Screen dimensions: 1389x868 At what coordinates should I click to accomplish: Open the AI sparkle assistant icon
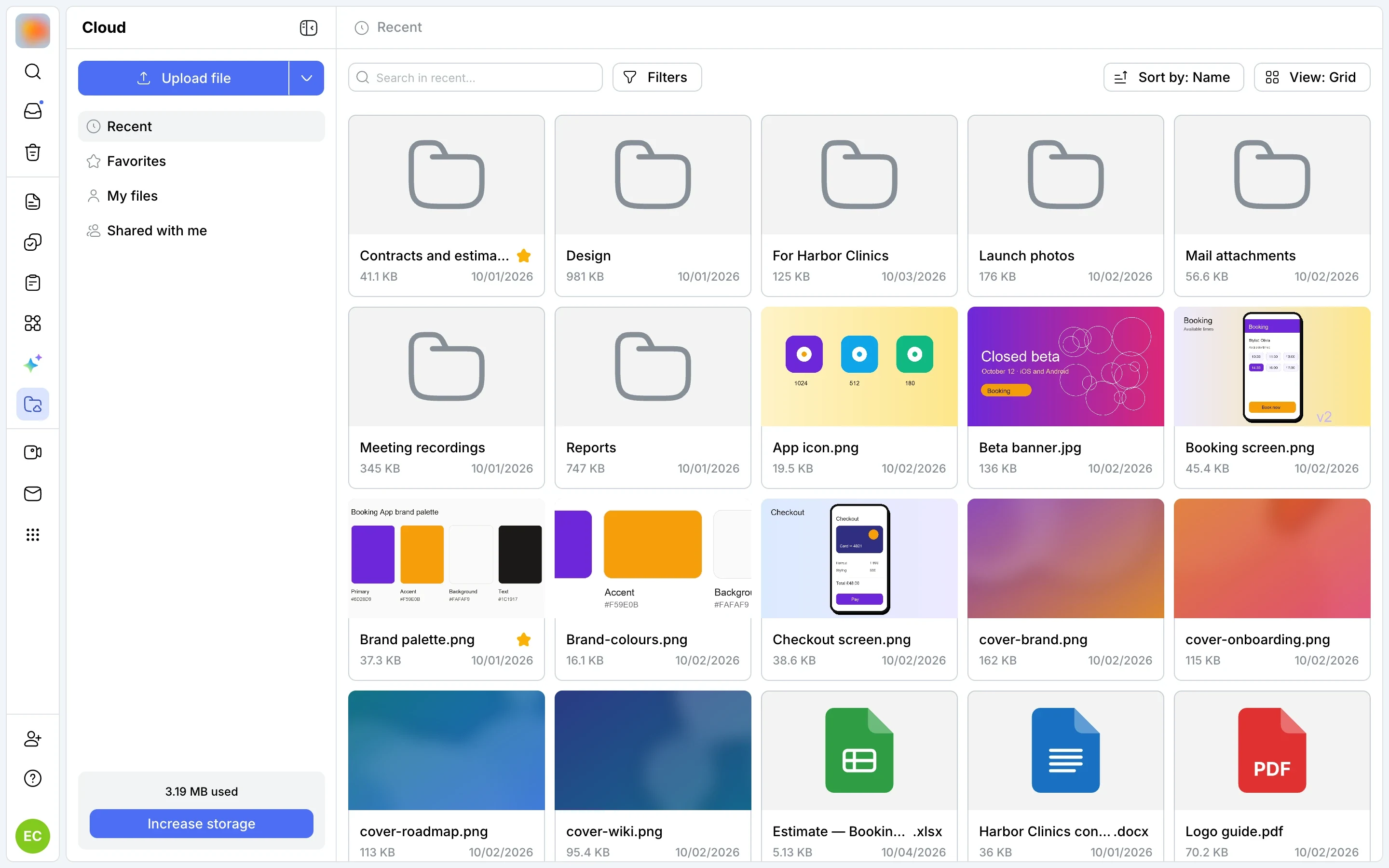(33, 364)
